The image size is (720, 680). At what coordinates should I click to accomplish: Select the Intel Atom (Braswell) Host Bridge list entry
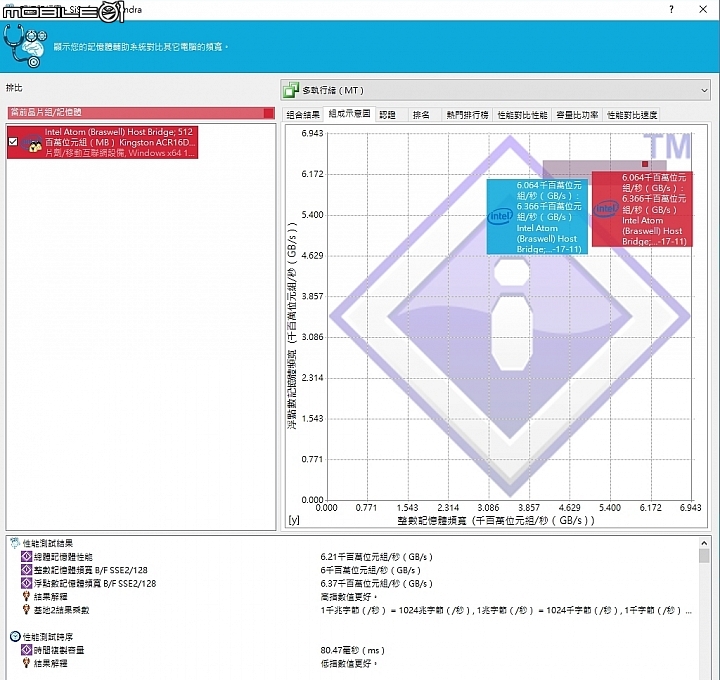coord(102,142)
